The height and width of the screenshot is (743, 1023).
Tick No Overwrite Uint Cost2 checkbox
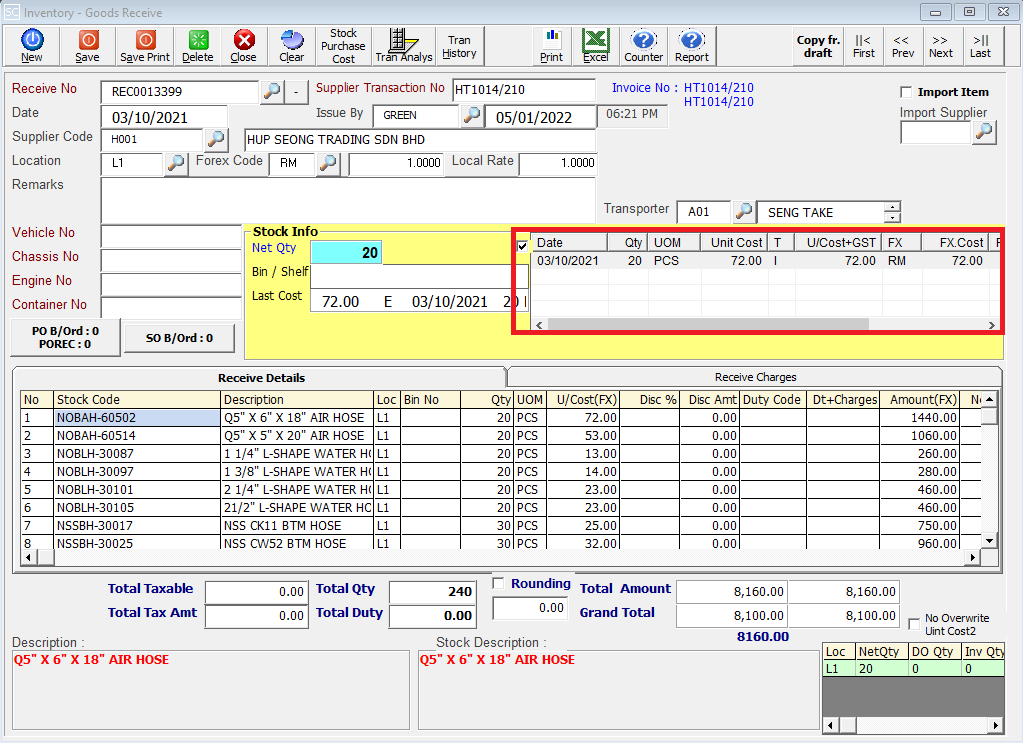pyautogui.click(x=915, y=624)
